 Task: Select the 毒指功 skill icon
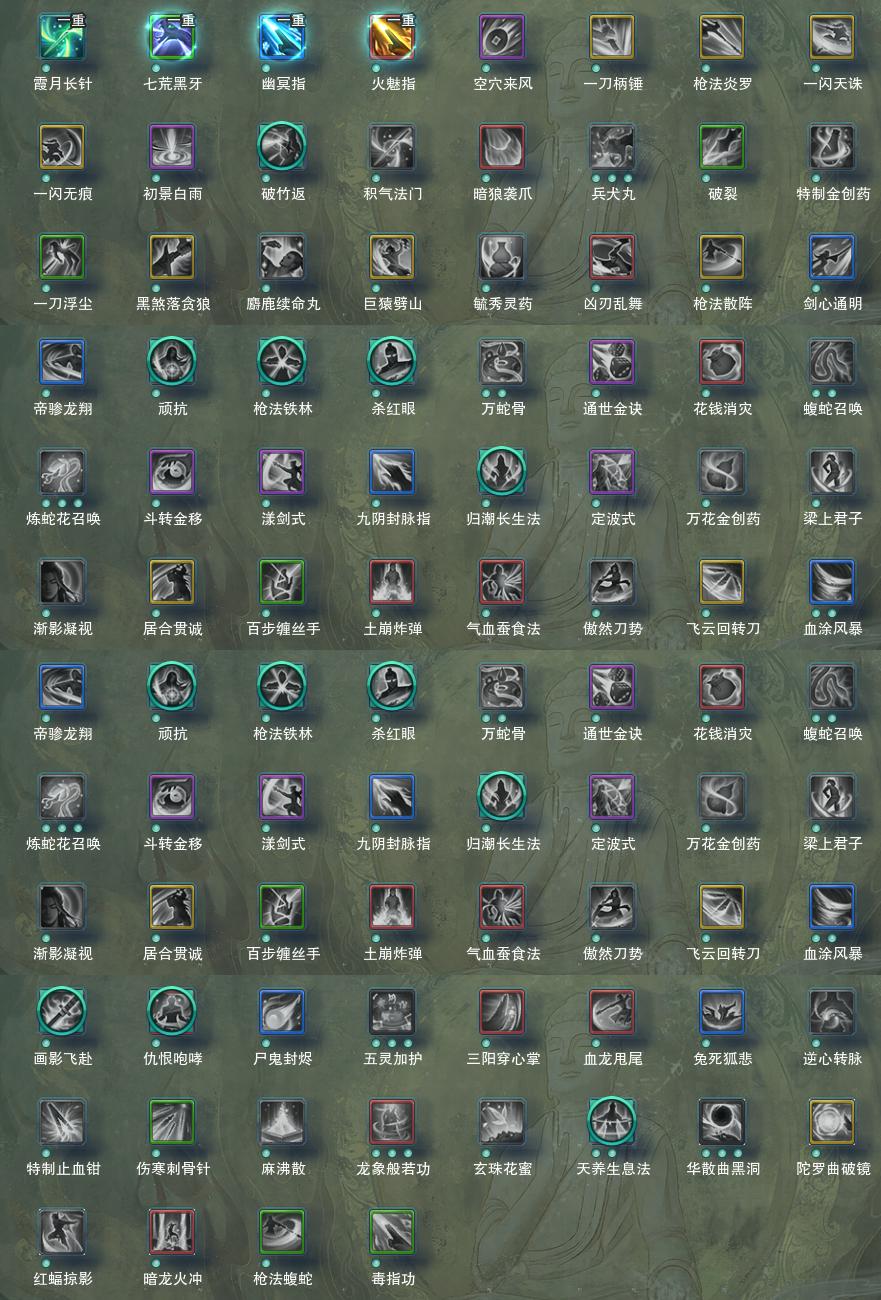point(392,1232)
